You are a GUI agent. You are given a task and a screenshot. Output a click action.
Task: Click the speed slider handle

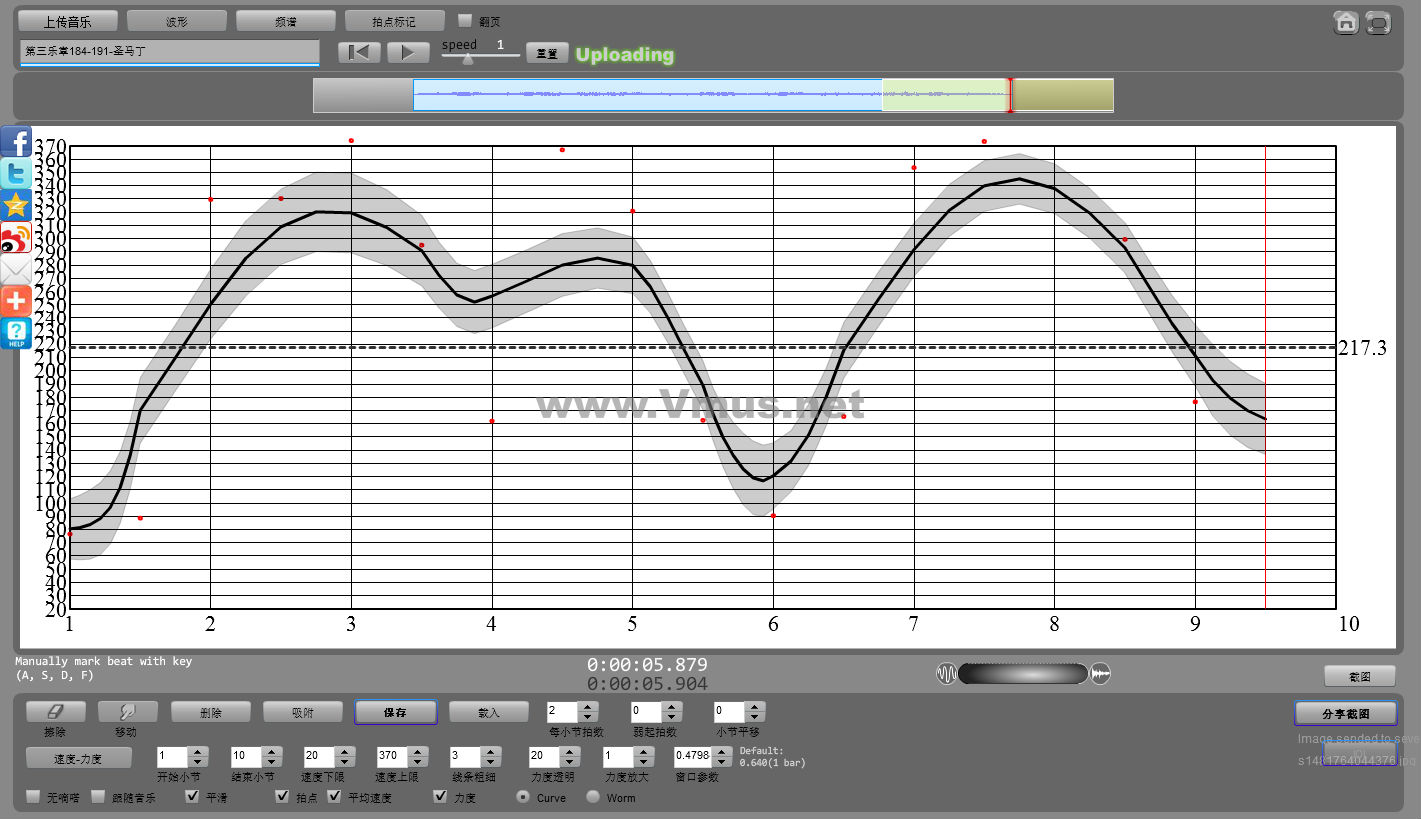coord(467,59)
